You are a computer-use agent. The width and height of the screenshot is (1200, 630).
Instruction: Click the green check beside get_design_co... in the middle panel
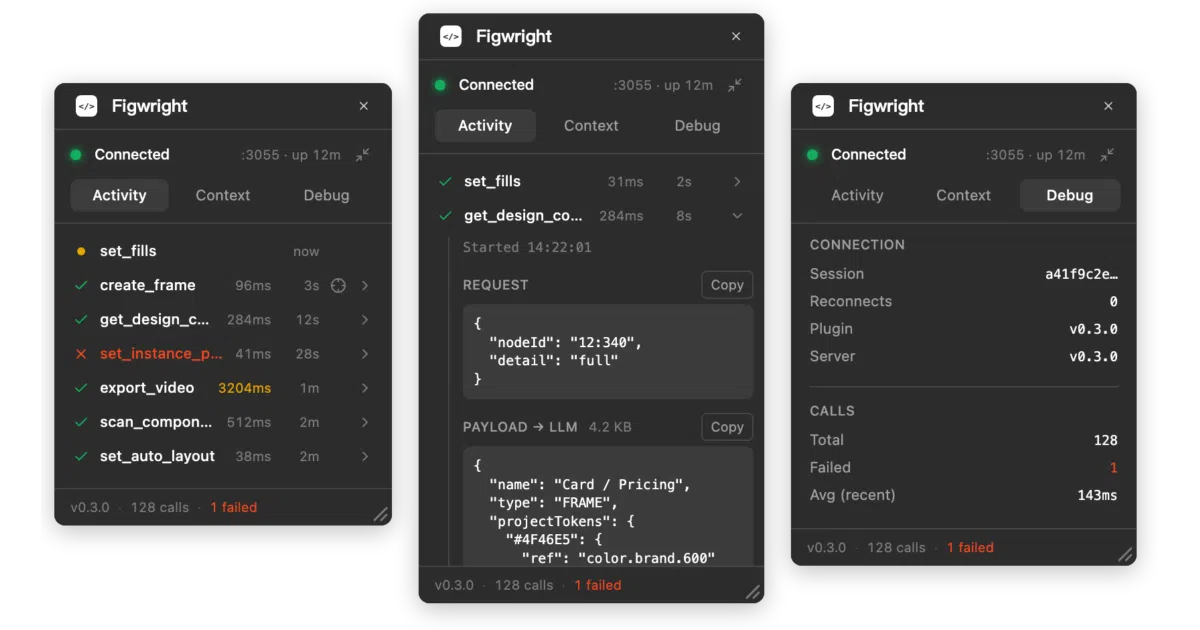pos(446,215)
